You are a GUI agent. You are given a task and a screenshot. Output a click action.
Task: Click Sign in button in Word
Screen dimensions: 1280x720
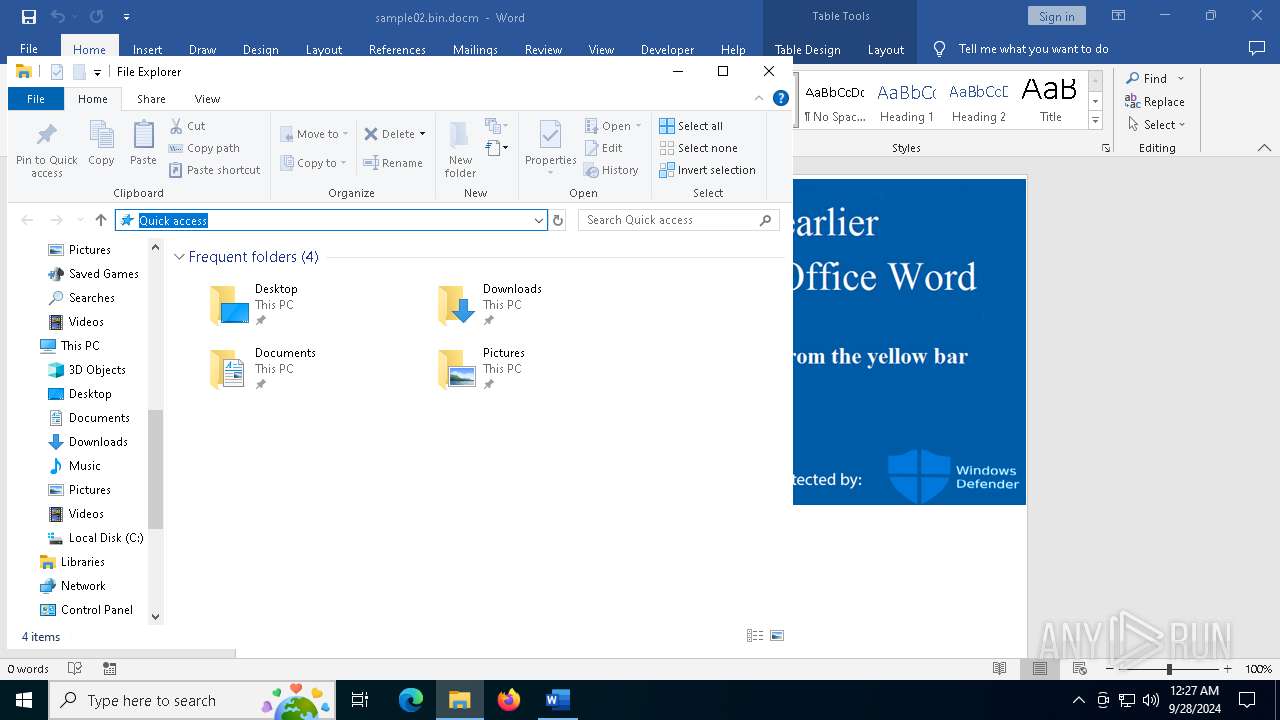(1056, 16)
